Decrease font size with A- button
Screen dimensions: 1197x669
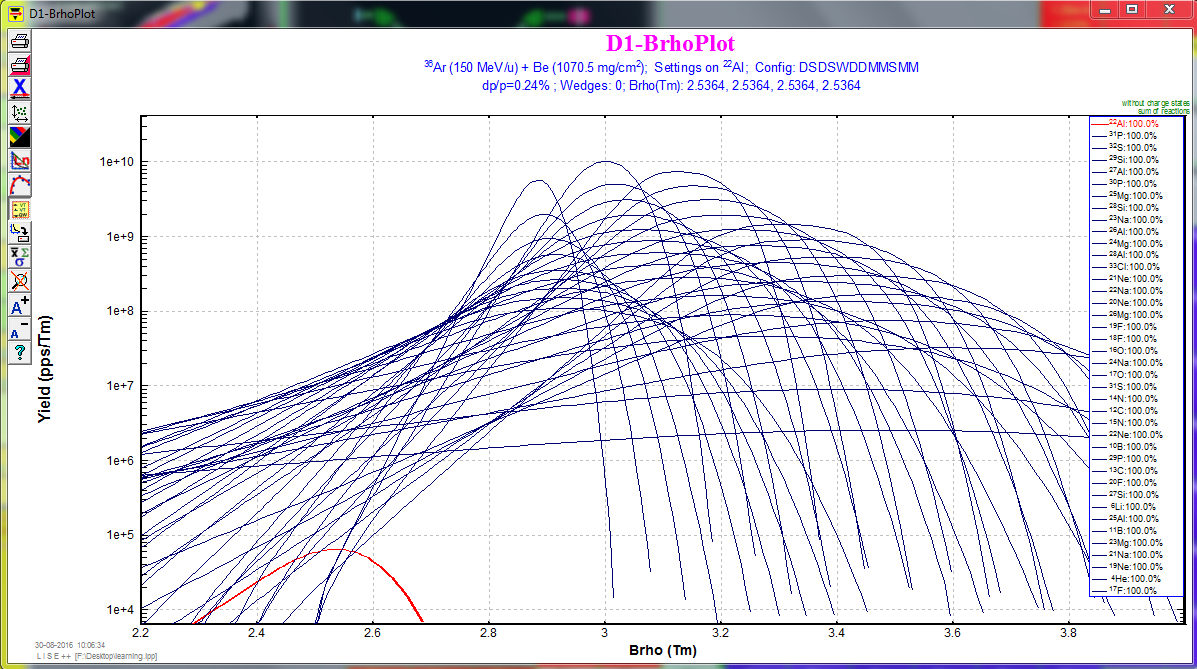(20, 330)
